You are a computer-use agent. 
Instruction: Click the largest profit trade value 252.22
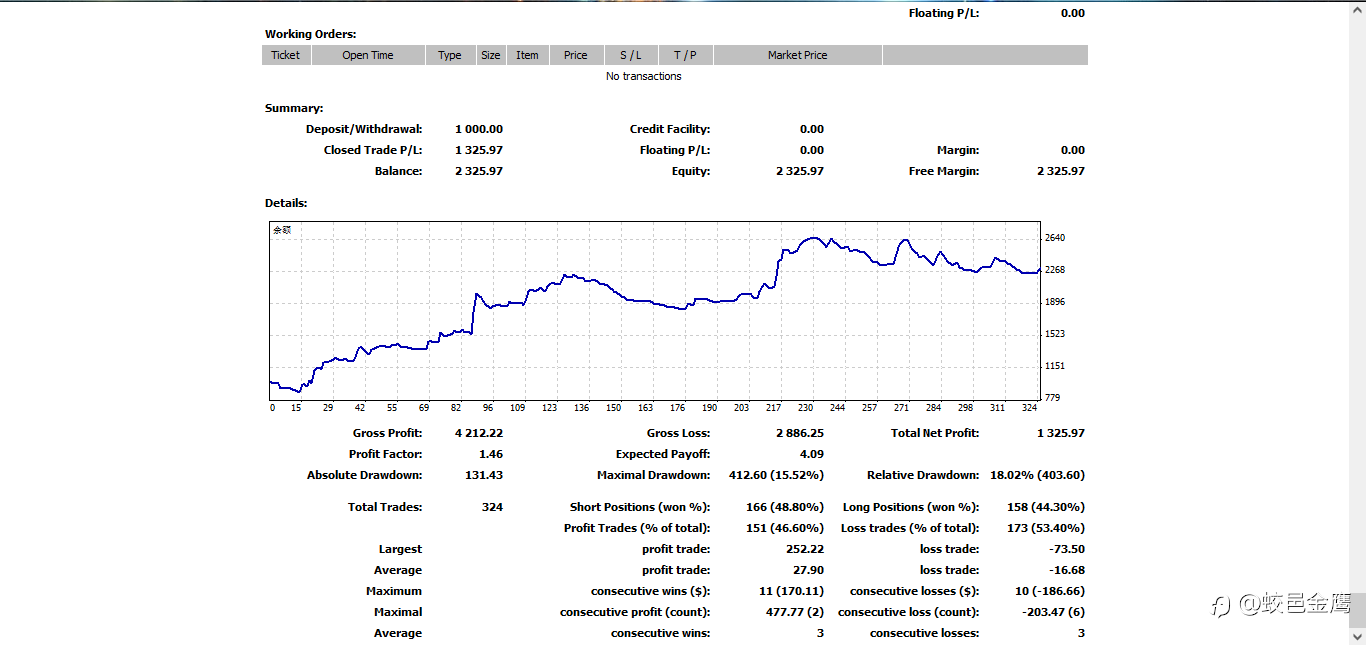pyautogui.click(x=805, y=549)
